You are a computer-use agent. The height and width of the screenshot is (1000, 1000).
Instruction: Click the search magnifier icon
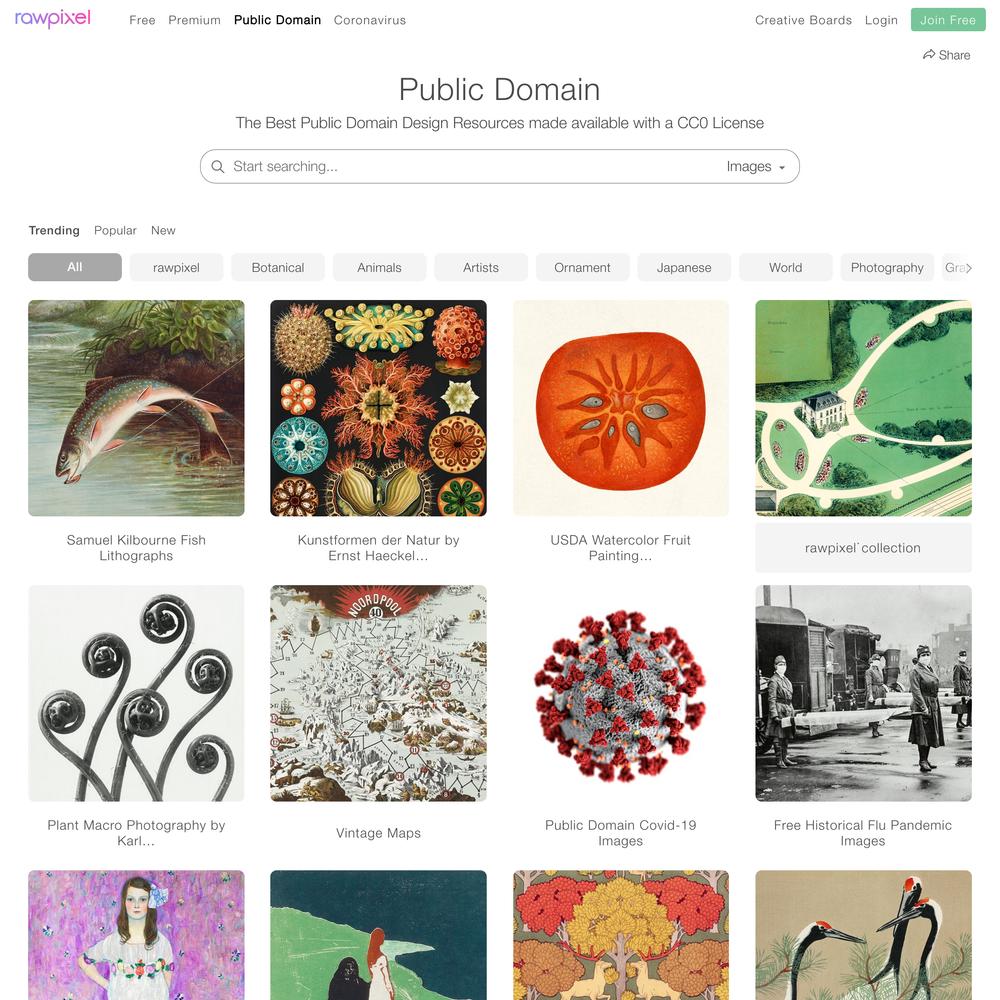click(x=217, y=166)
